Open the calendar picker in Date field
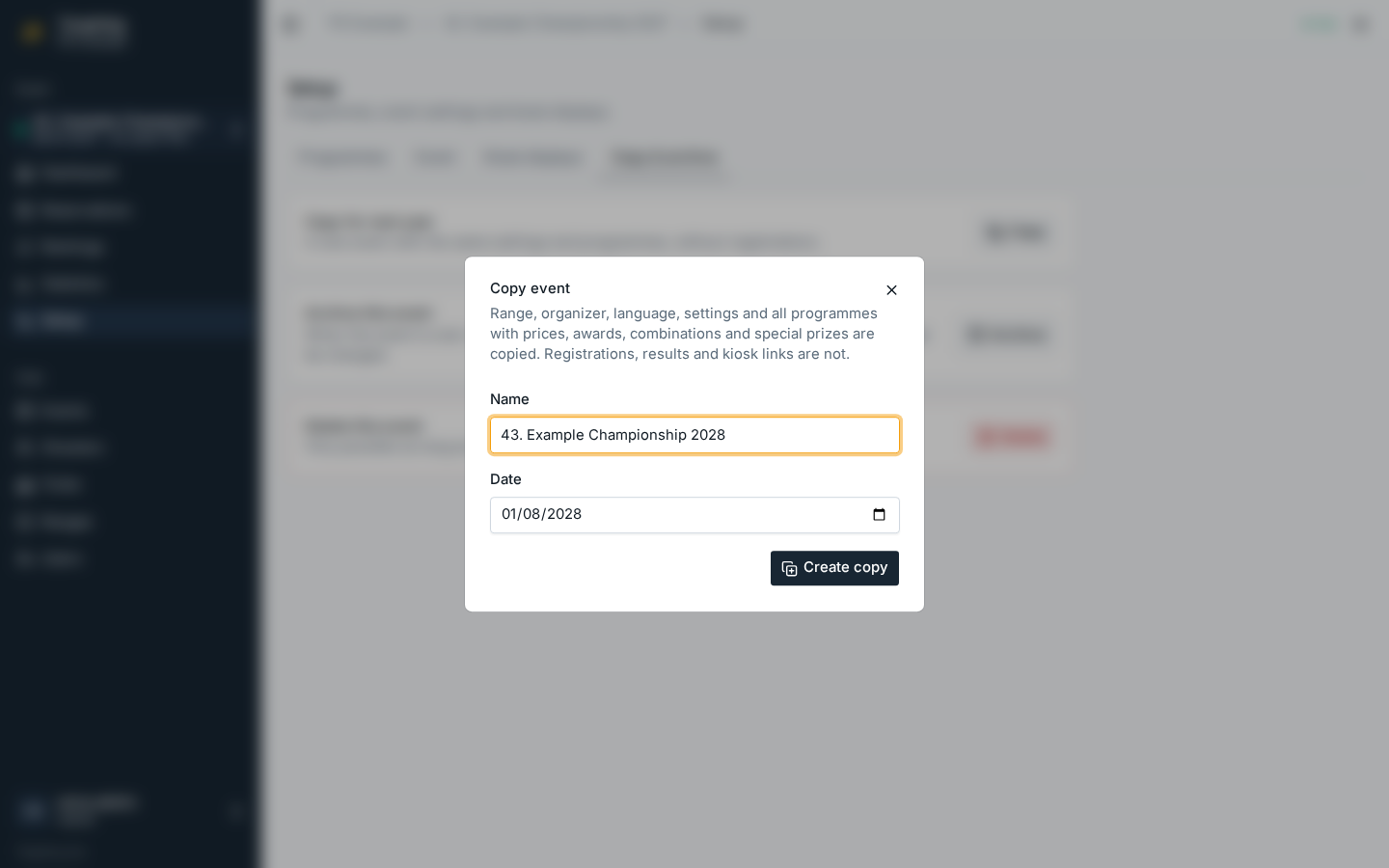This screenshot has height=868, width=1389. (879, 515)
